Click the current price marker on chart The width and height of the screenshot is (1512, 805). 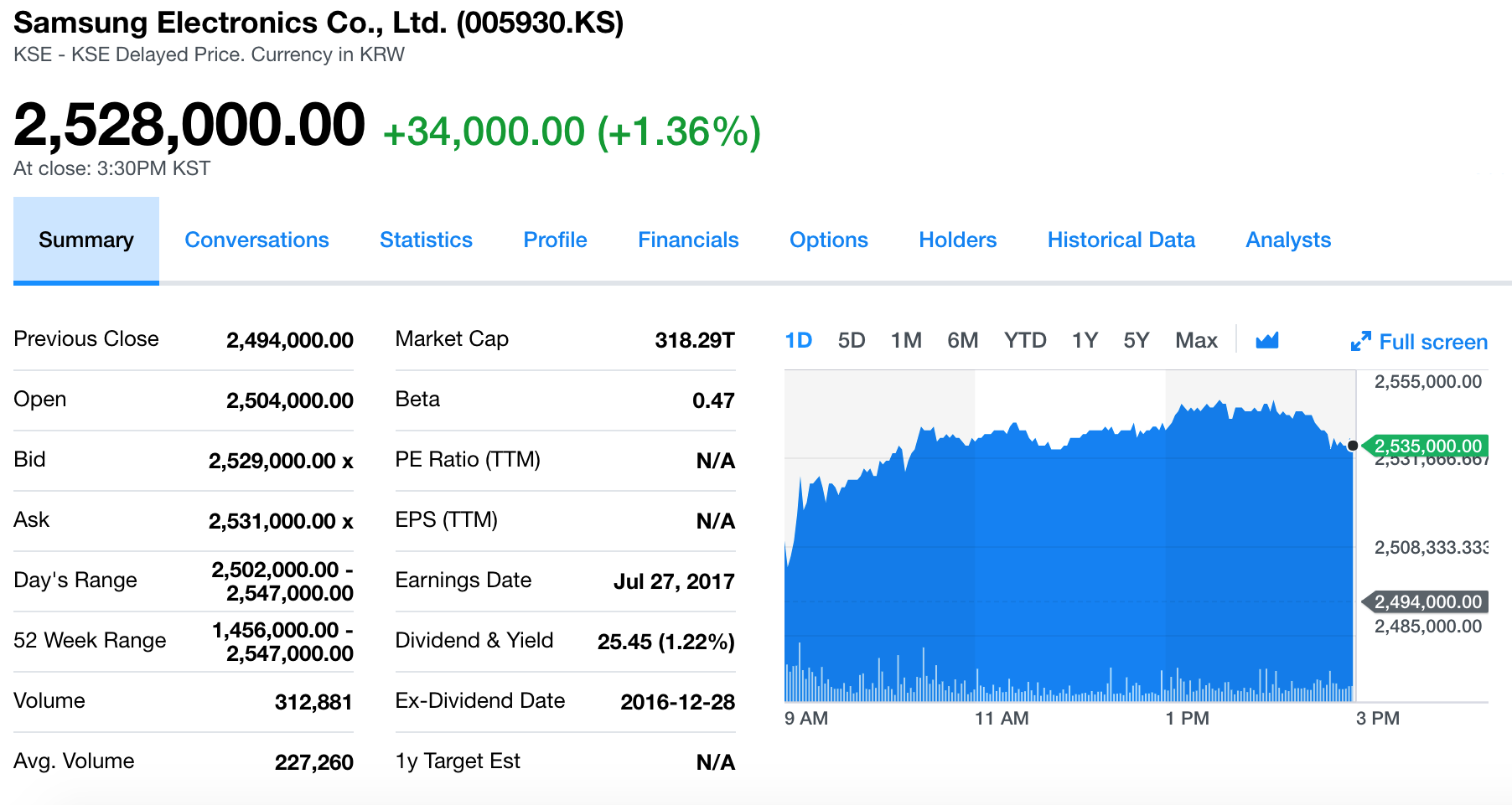1353,446
